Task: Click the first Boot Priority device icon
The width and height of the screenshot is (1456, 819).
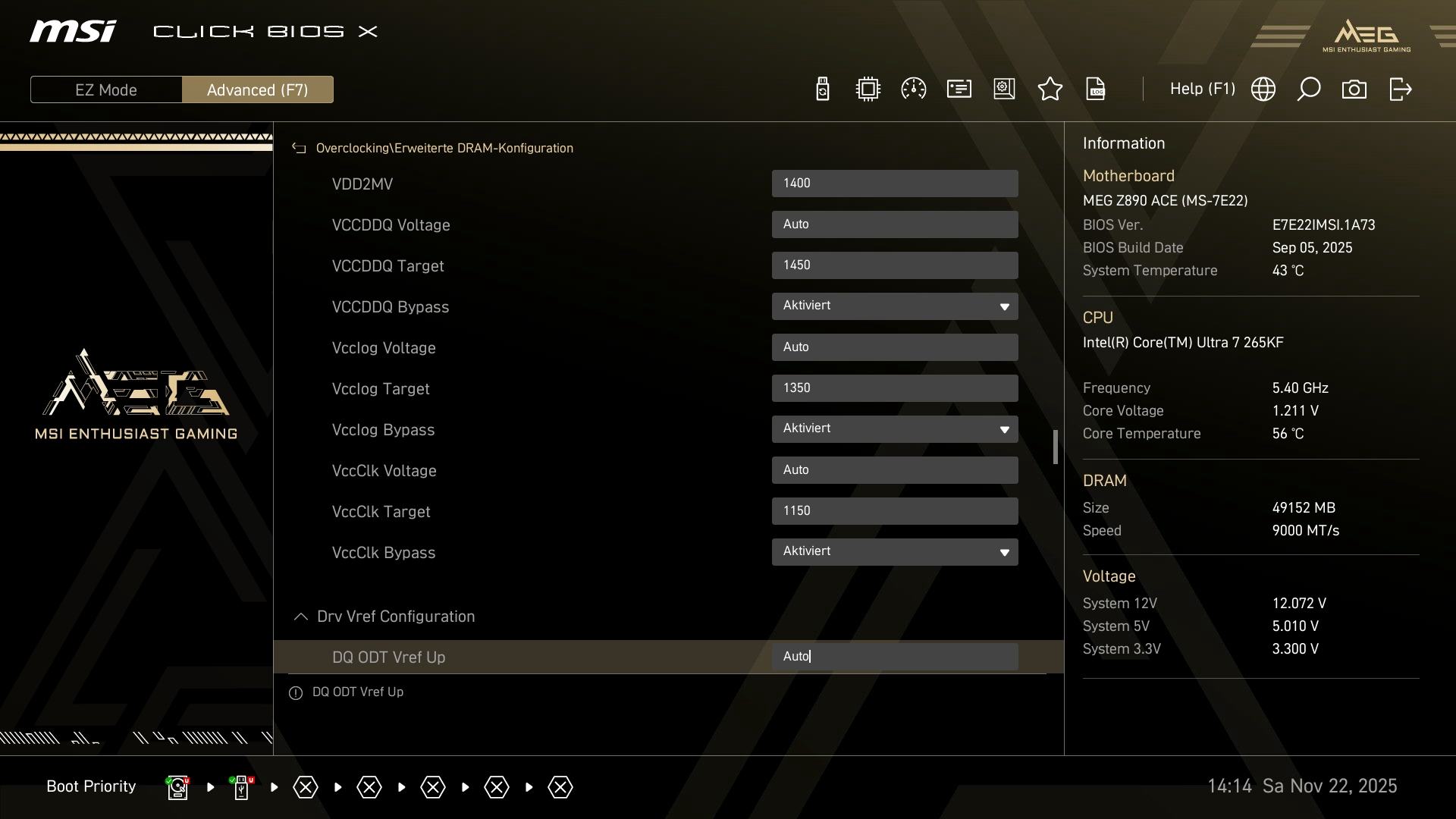Action: pos(177,787)
